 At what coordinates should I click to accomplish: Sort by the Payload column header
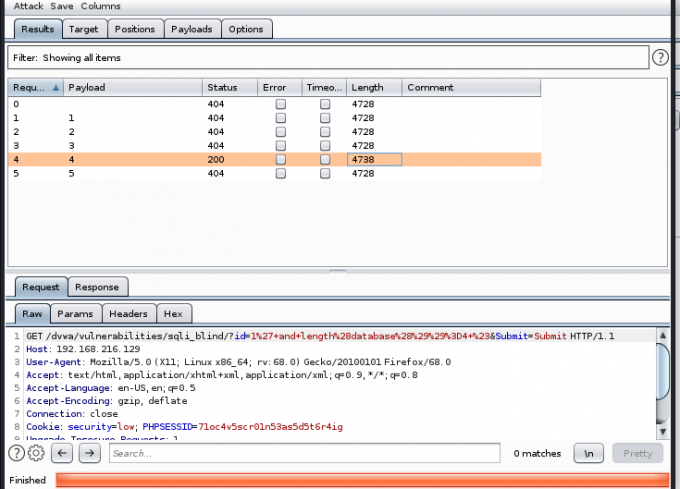(133, 88)
